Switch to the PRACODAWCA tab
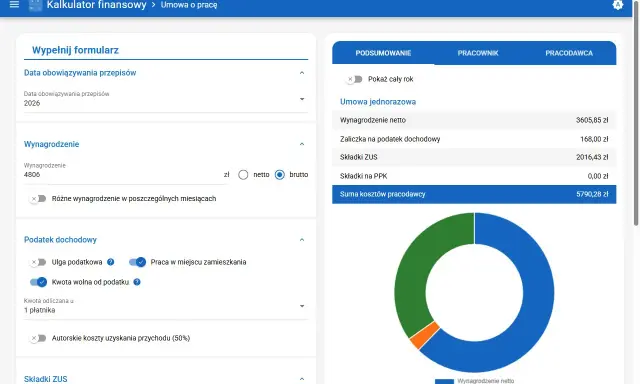This screenshot has height=384, width=640. (569, 53)
